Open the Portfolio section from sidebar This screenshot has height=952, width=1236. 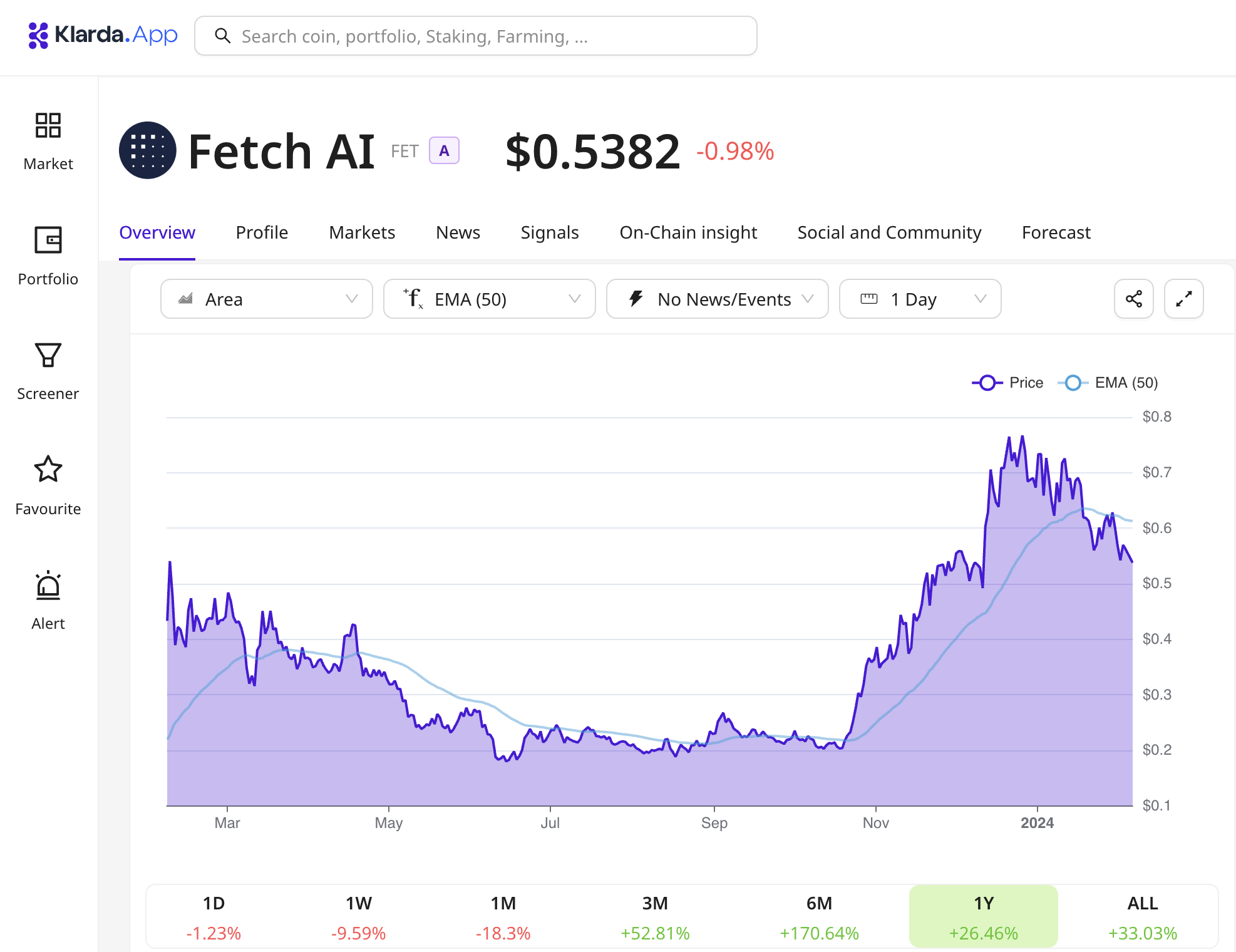tap(48, 253)
